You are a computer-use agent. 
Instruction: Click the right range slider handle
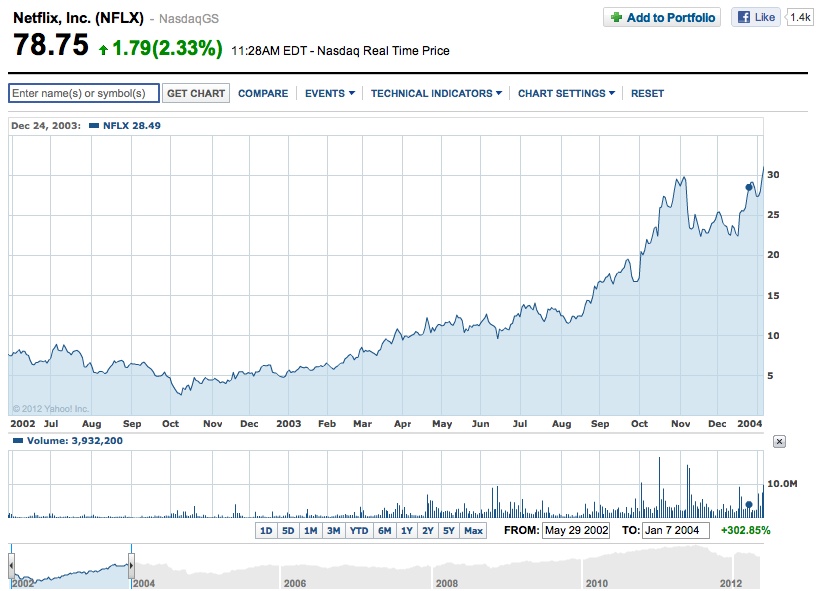coord(131,564)
